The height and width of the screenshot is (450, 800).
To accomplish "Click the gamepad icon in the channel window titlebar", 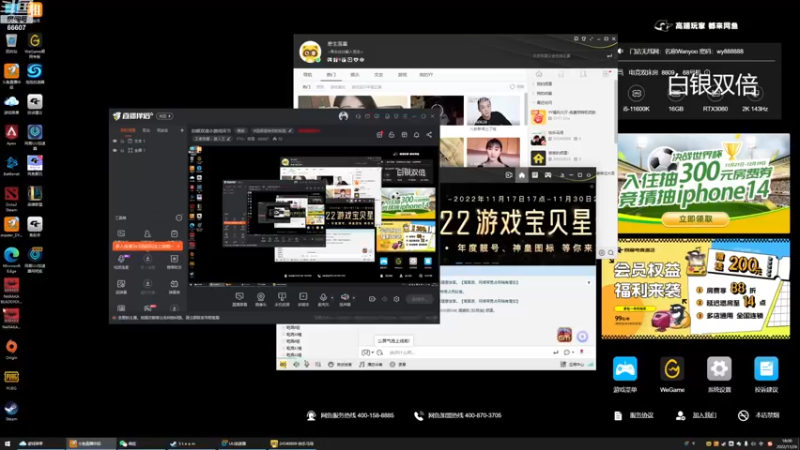I will point(547,175).
